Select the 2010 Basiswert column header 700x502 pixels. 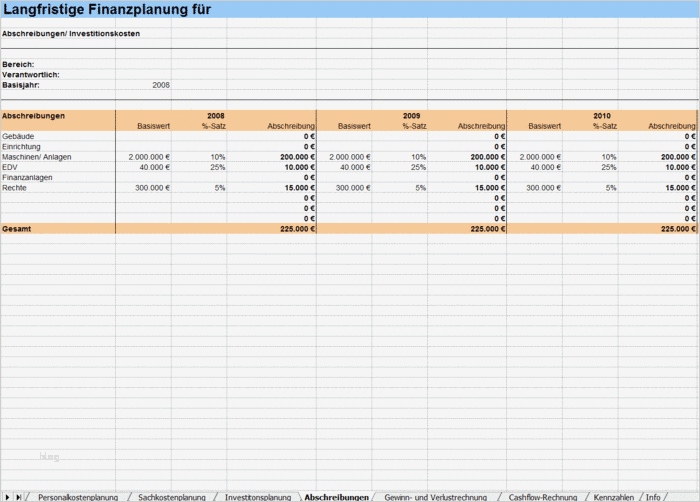point(544,126)
